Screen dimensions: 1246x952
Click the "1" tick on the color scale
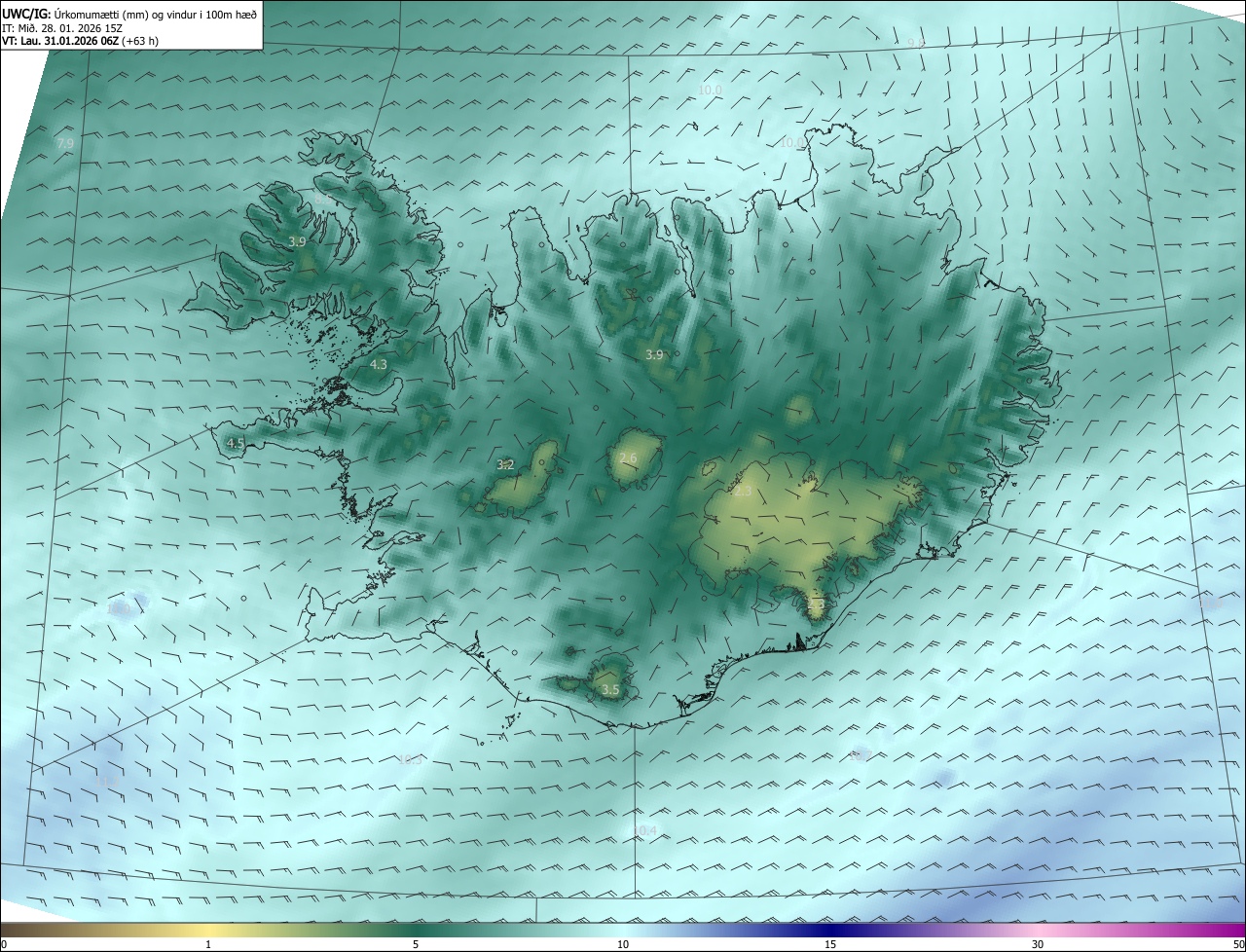coord(208,944)
